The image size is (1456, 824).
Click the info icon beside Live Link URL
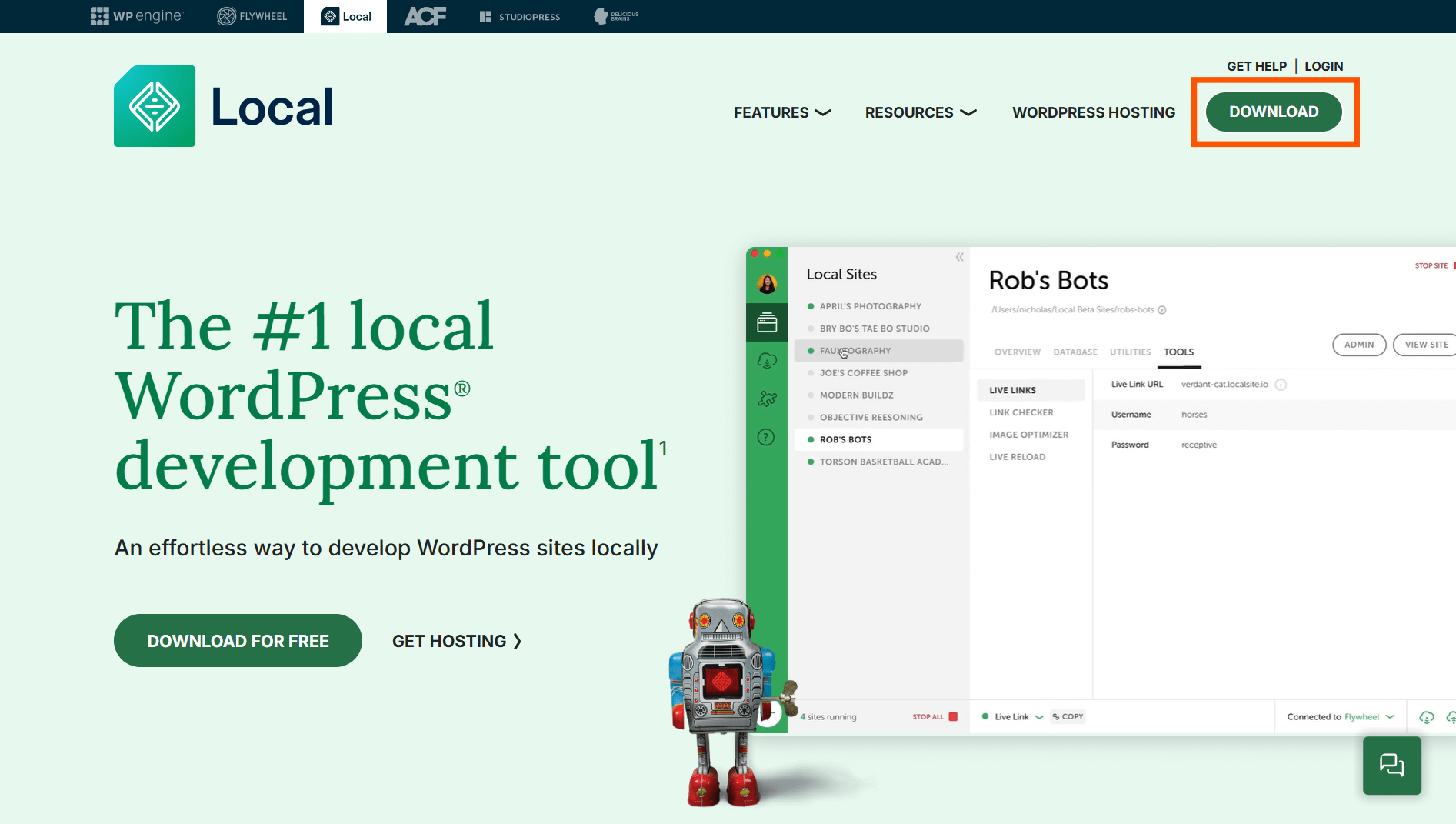click(1281, 385)
